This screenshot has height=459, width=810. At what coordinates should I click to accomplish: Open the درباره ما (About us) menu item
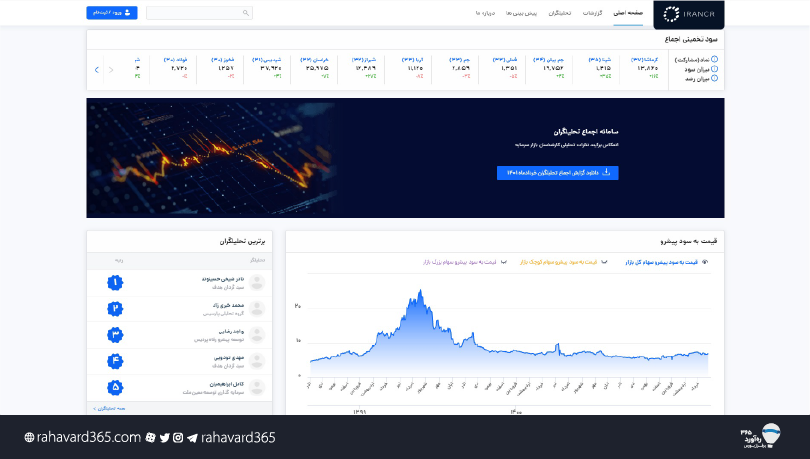pyautogui.click(x=485, y=13)
